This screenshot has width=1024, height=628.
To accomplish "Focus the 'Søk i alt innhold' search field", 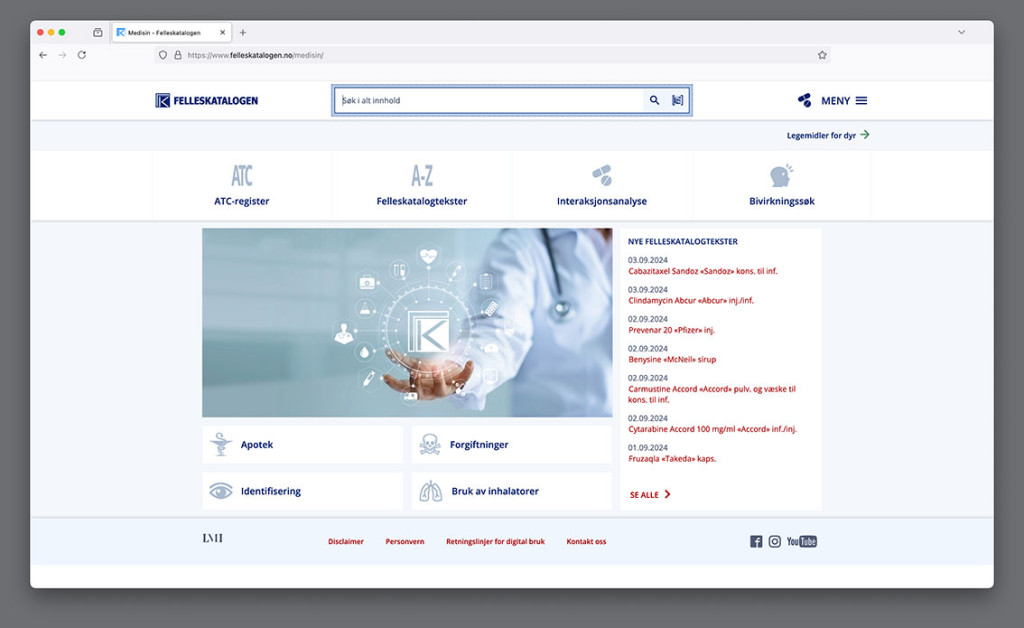I will (x=490, y=101).
